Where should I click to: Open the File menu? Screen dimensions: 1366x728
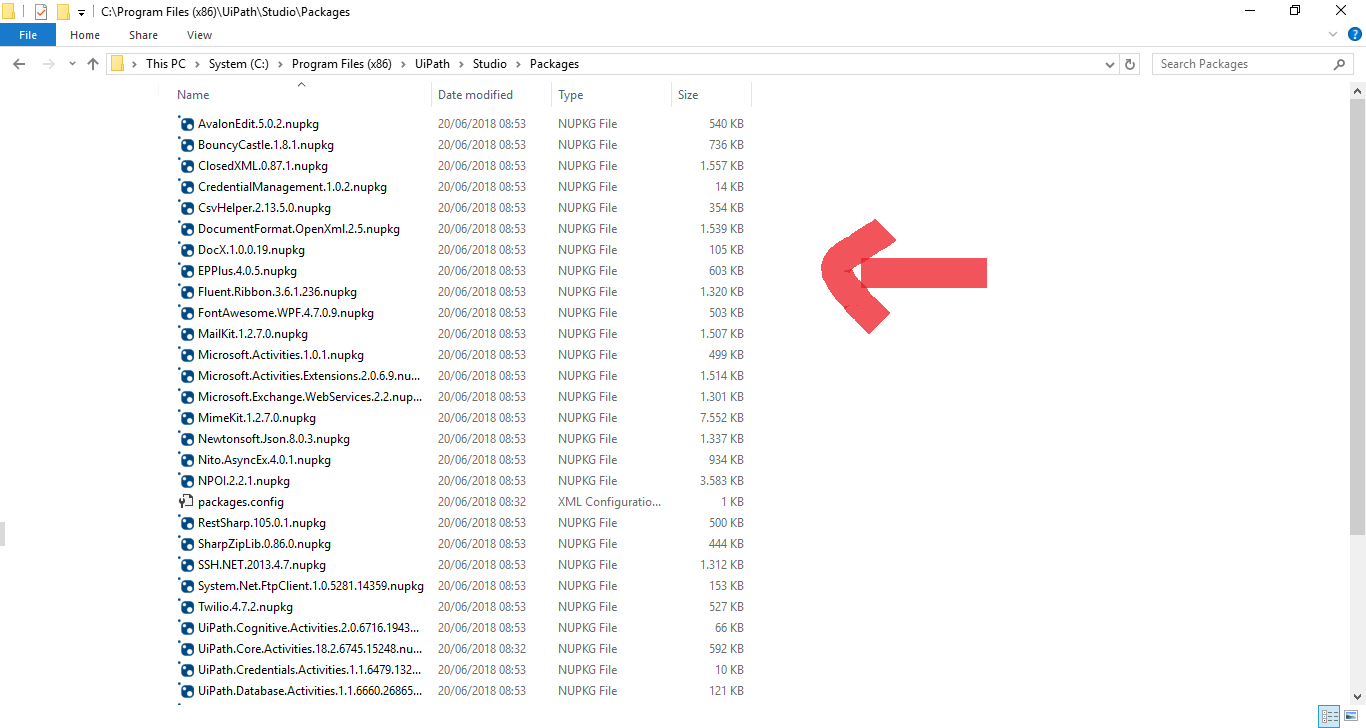coord(28,35)
